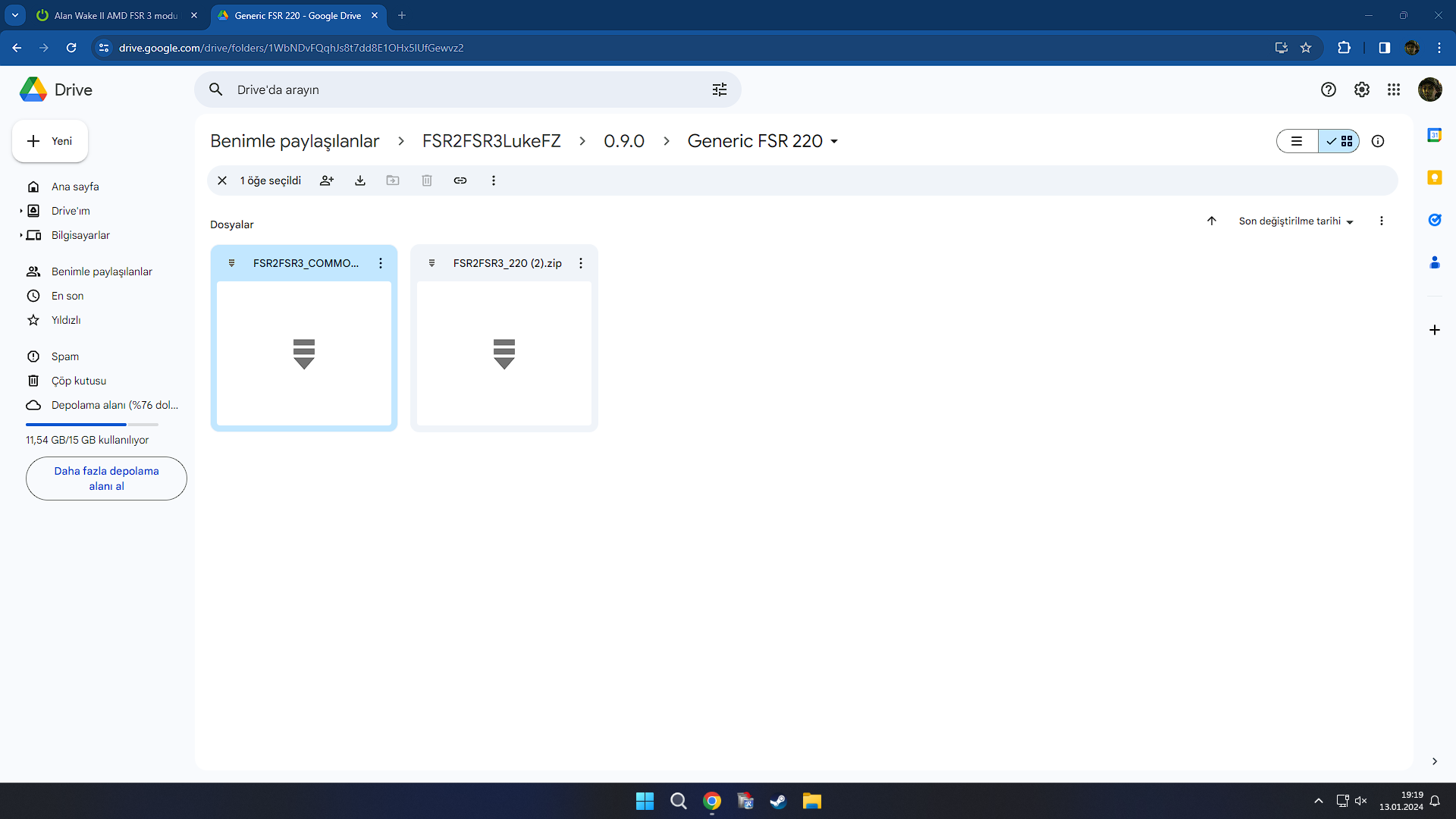The width and height of the screenshot is (1456, 819).
Task: Show details info icon
Action: [x=1378, y=141]
